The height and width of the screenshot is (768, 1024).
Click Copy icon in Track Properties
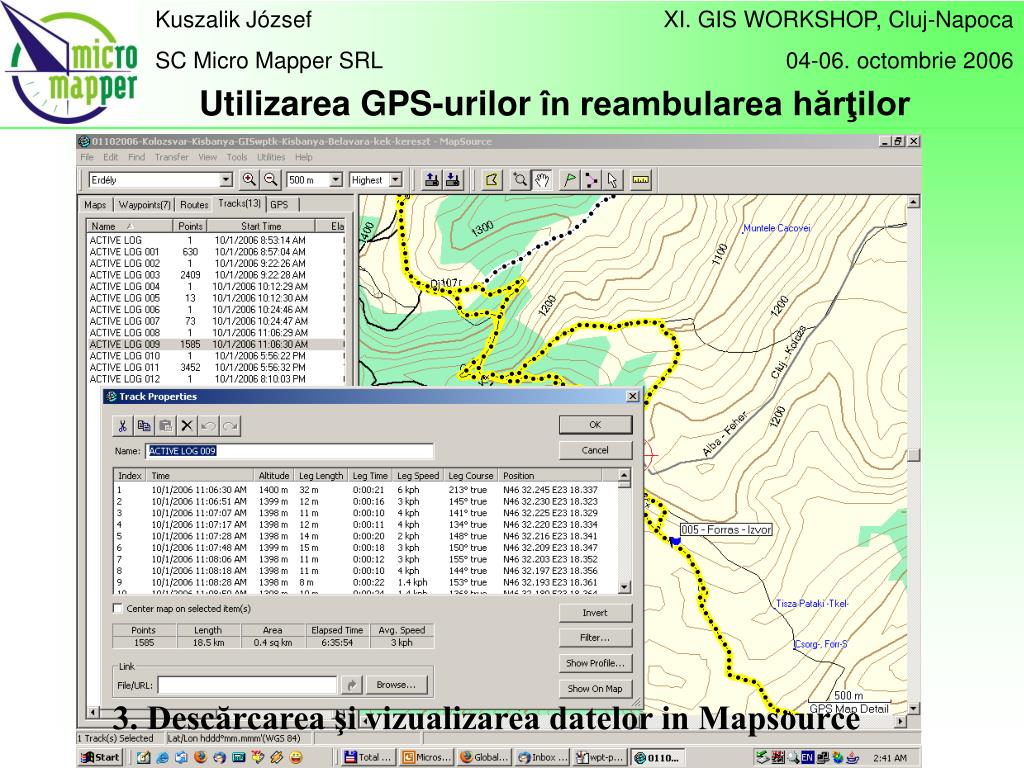tap(144, 426)
